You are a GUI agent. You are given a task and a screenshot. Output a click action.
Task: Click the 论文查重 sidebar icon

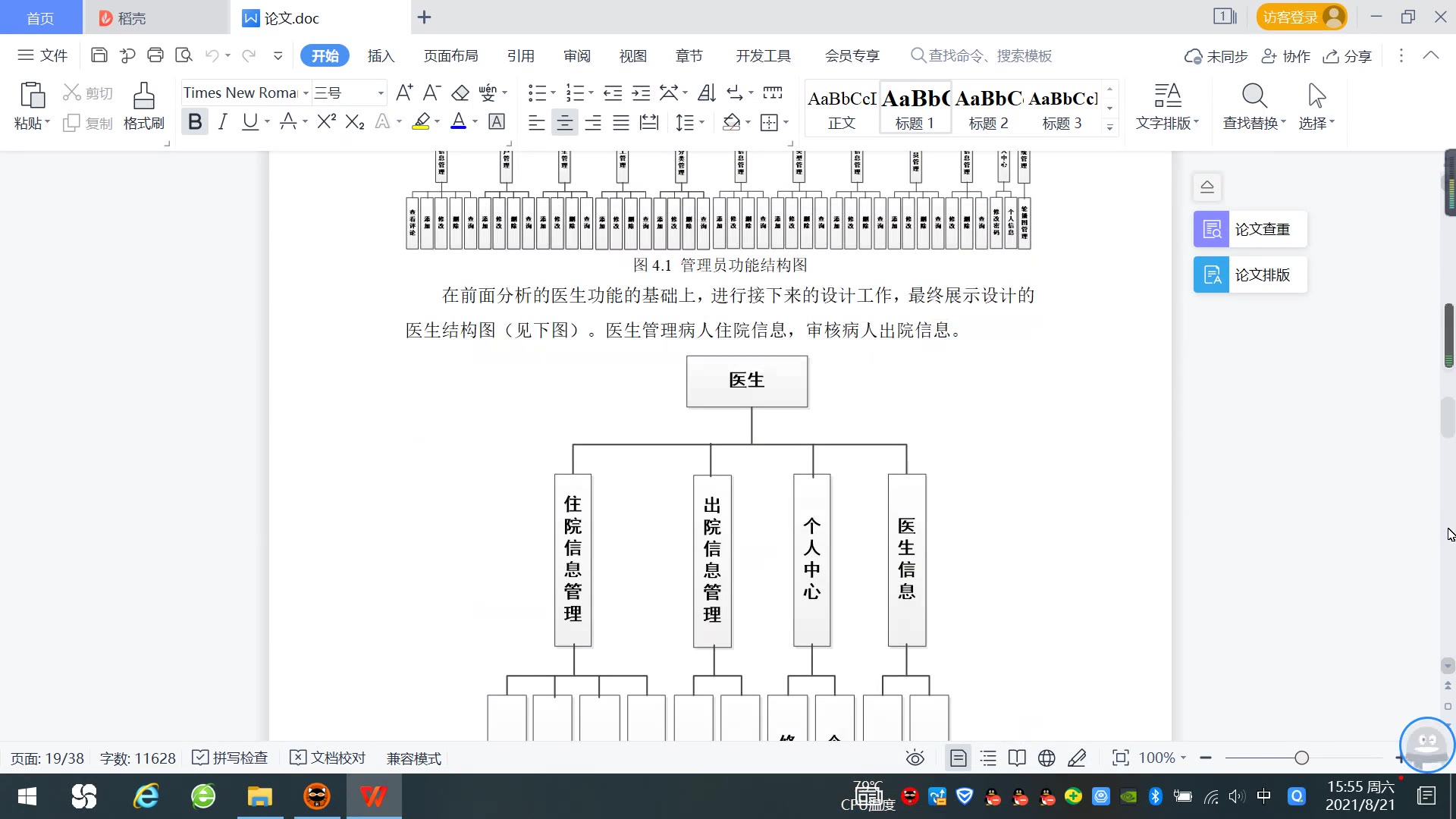[1212, 229]
